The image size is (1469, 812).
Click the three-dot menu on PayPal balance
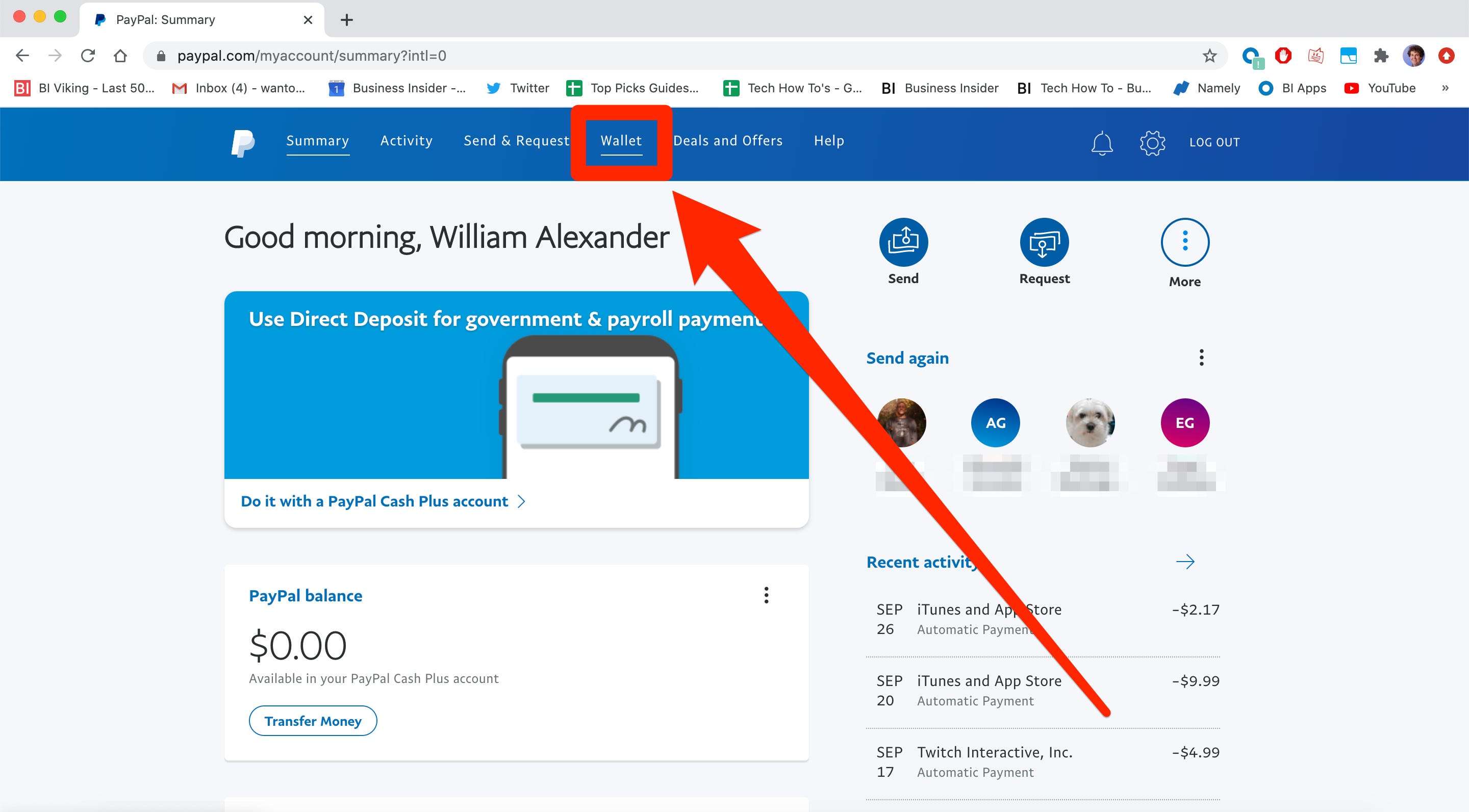pyautogui.click(x=766, y=595)
